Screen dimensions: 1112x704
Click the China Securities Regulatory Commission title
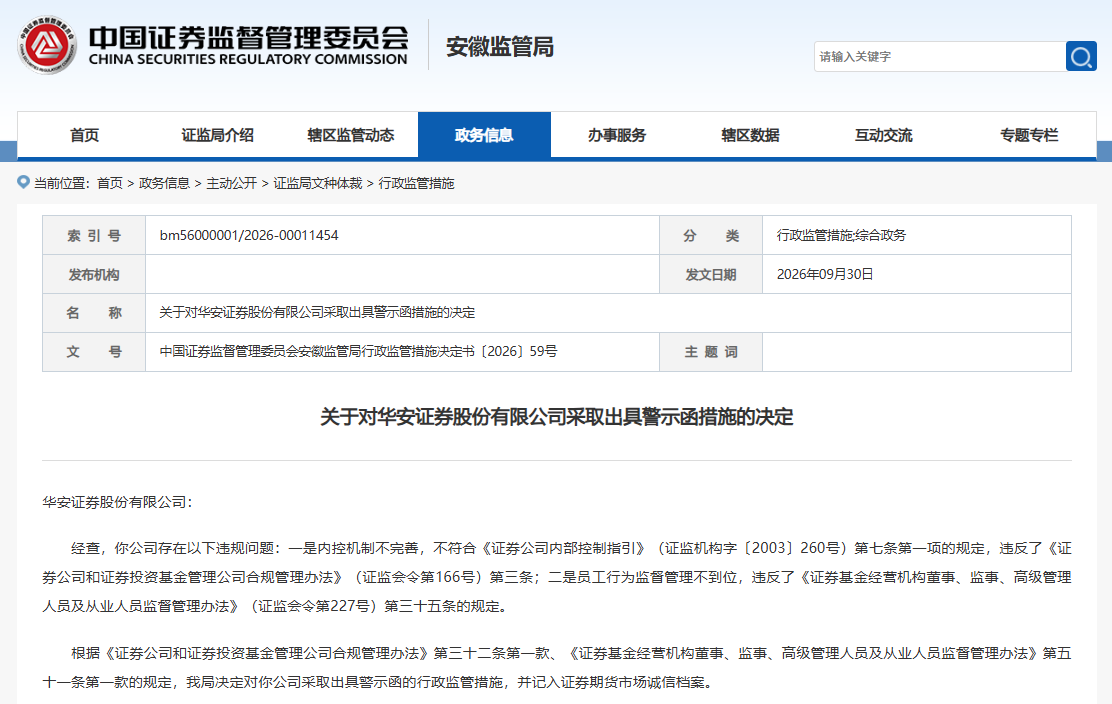(x=248, y=45)
